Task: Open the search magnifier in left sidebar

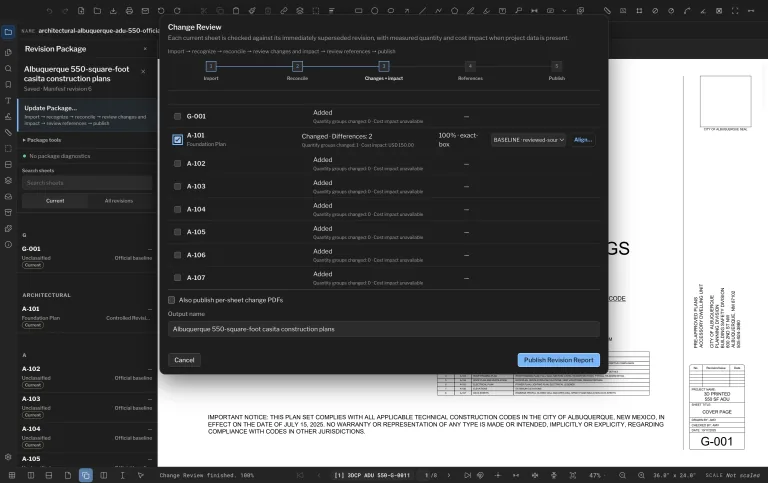Action: 8,69
